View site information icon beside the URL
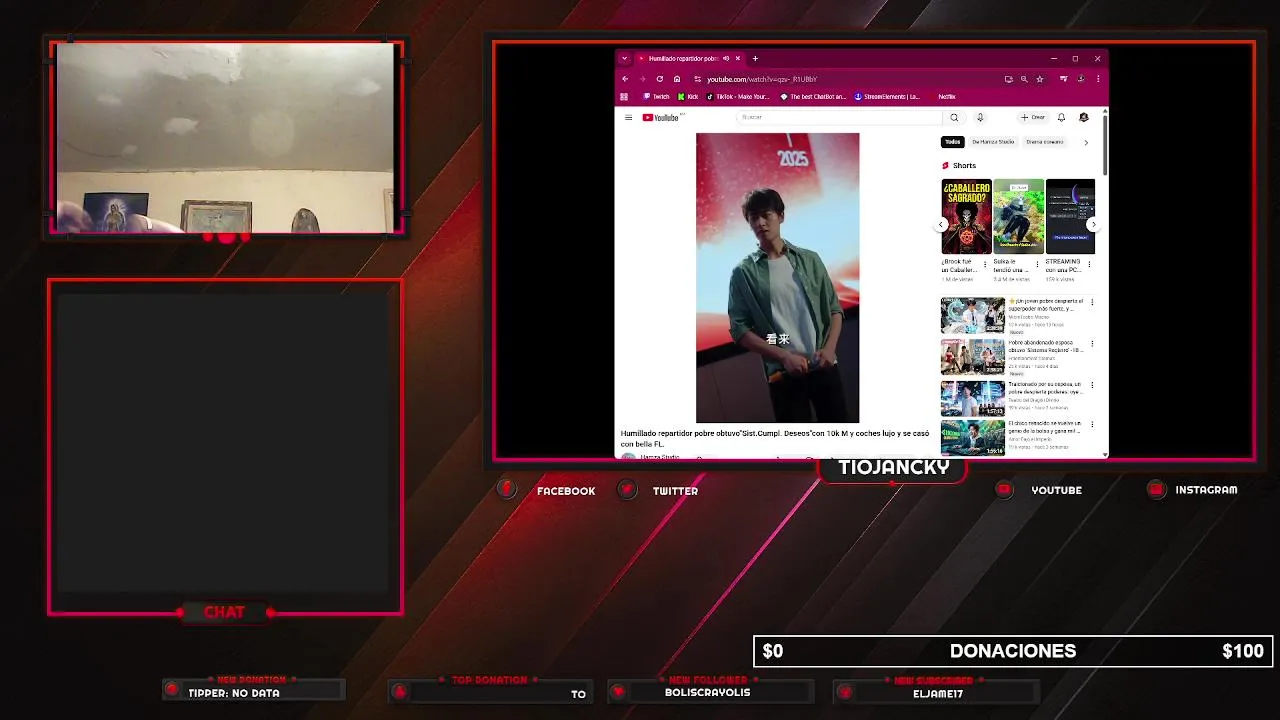The height and width of the screenshot is (720, 1280). [697, 79]
